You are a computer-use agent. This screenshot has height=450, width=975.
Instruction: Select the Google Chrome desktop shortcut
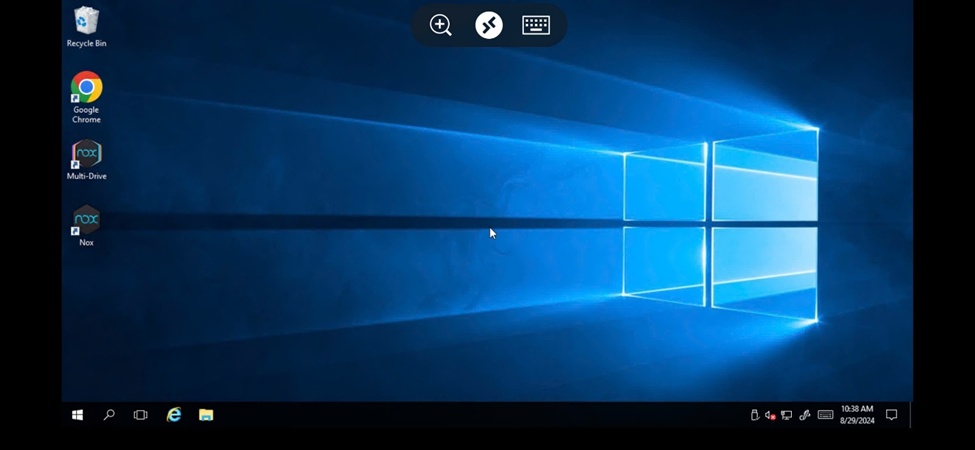86,97
